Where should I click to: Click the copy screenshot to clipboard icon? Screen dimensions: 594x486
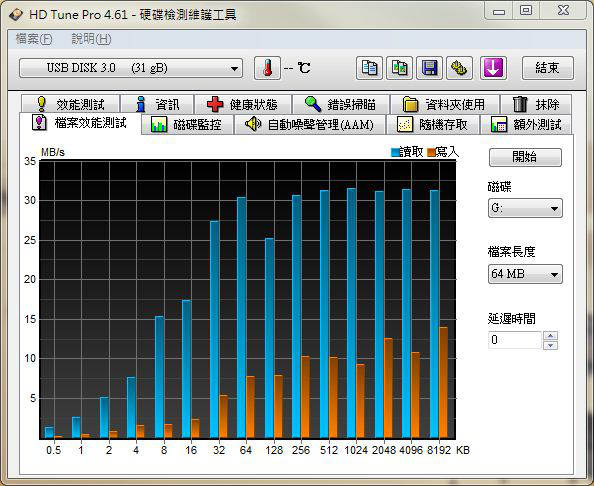[x=399, y=68]
